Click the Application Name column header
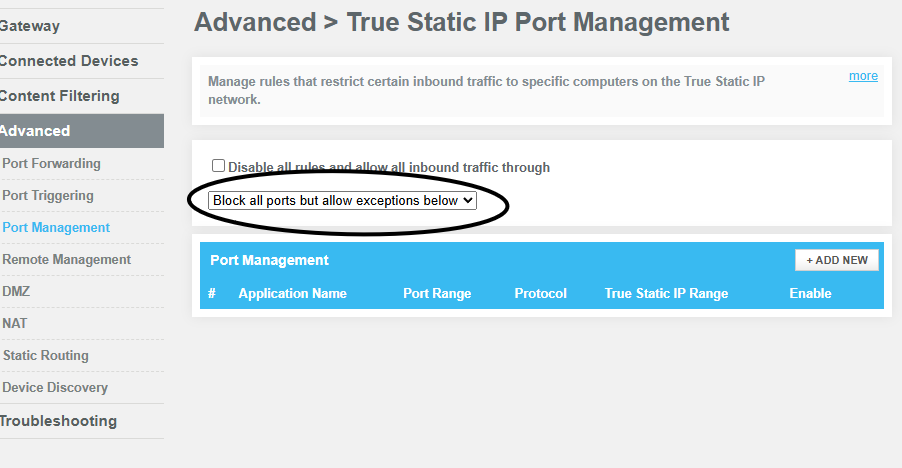The width and height of the screenshot is (902, 468). point(292,293)
